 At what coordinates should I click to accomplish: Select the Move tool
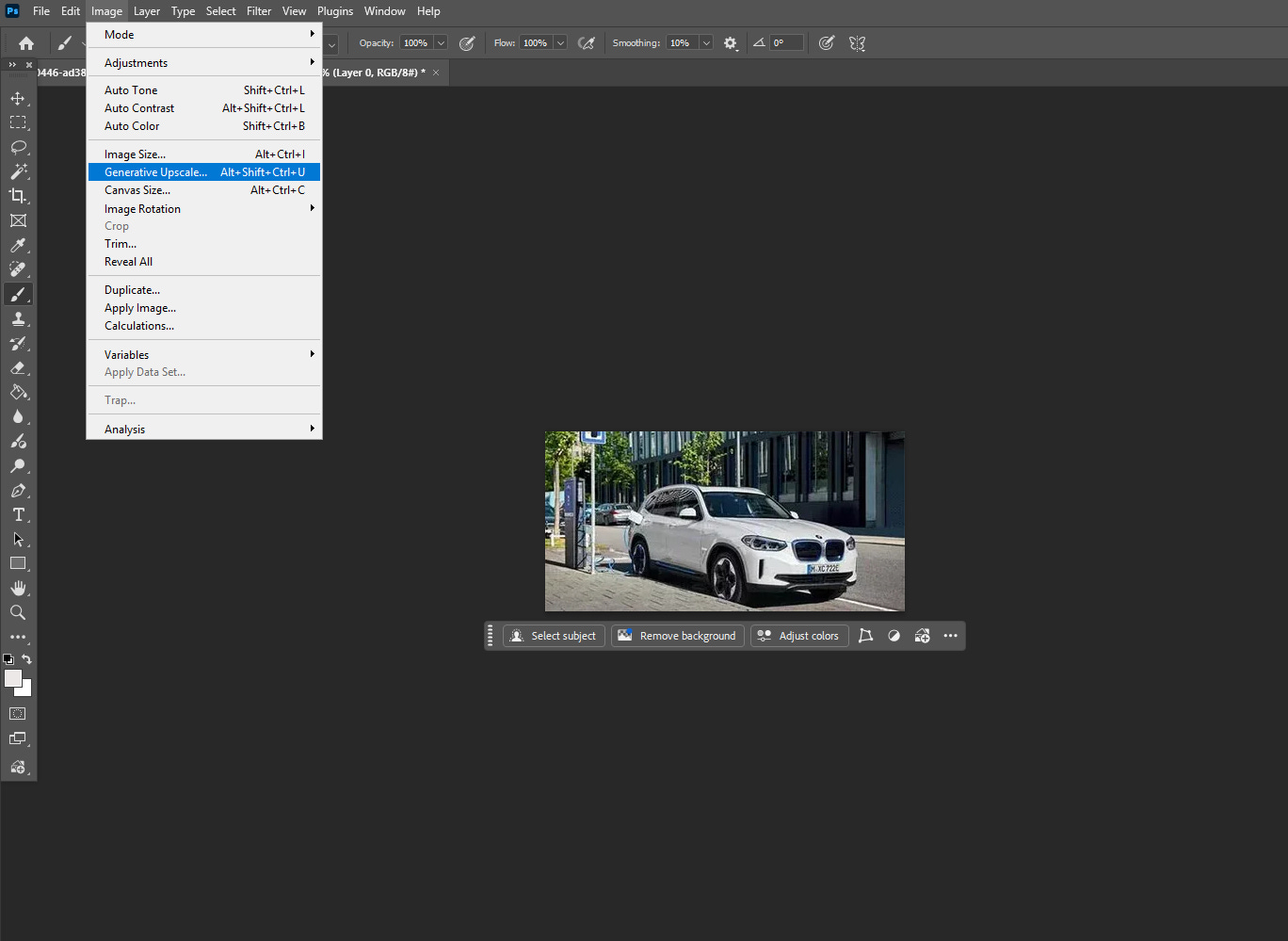pyautogui.click(x=18, y=99)
